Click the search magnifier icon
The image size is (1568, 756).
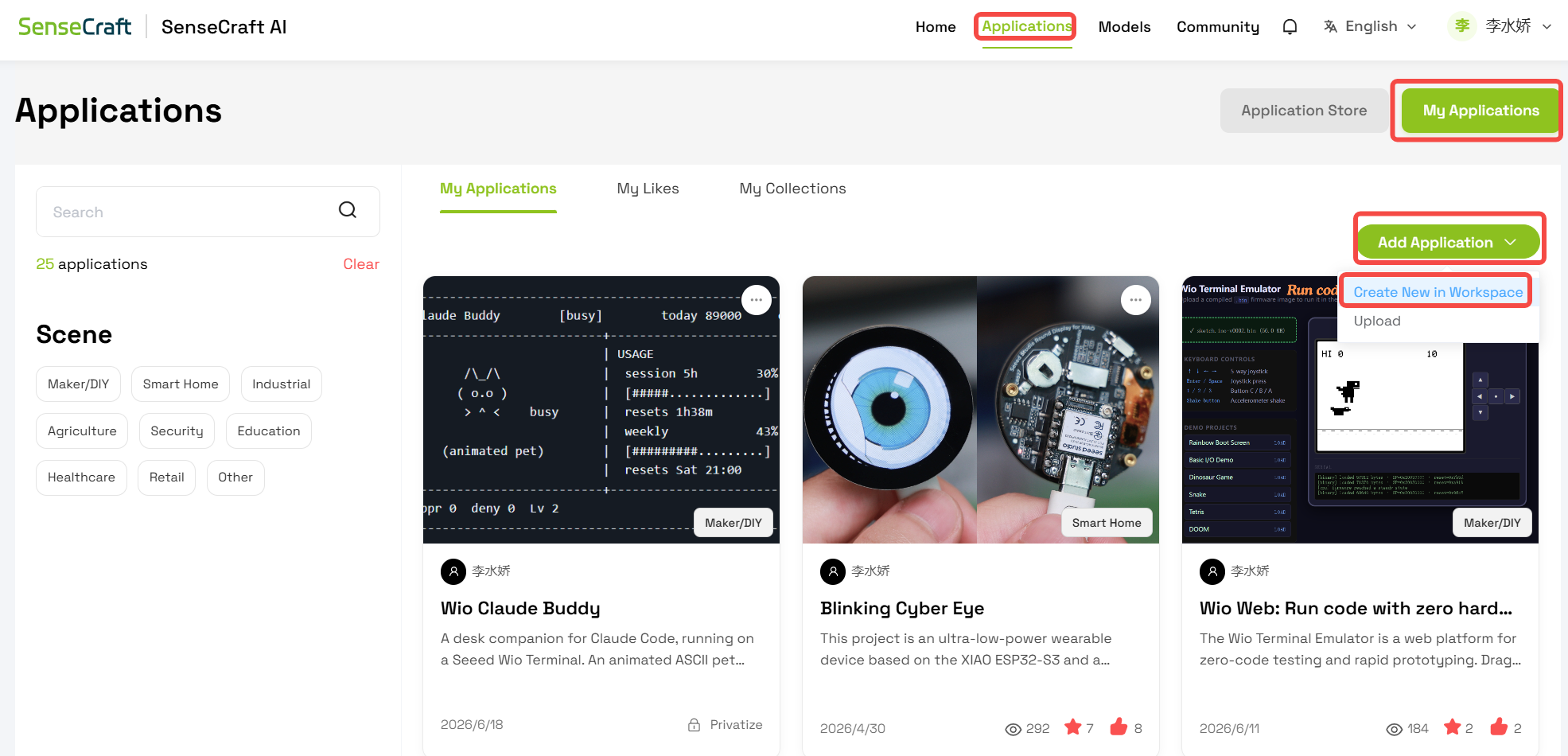point(348,210)
